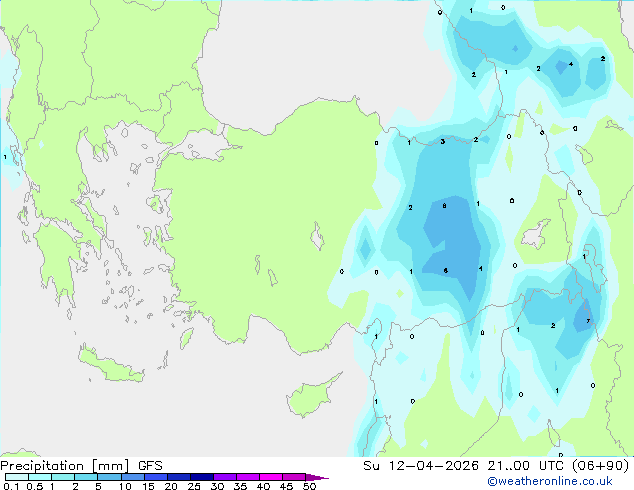This screenshot has height=490, width=634.
Task: Click the 'Su 12-04-2026 21..00 UTC' timestamp text
Action: click(x=465, y=466)
